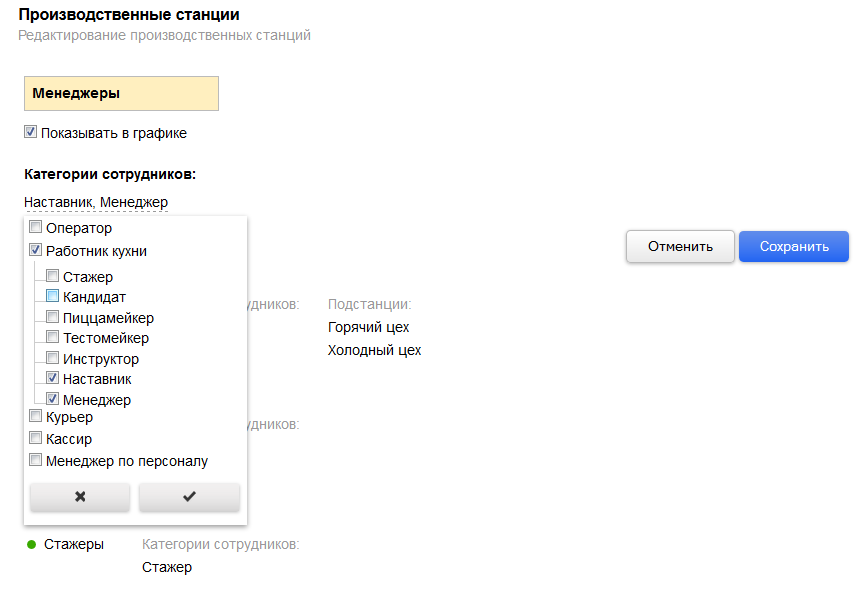Uncheck the Наставник checkbox
This screenshot has width=858, height=596.
[53, 378]
